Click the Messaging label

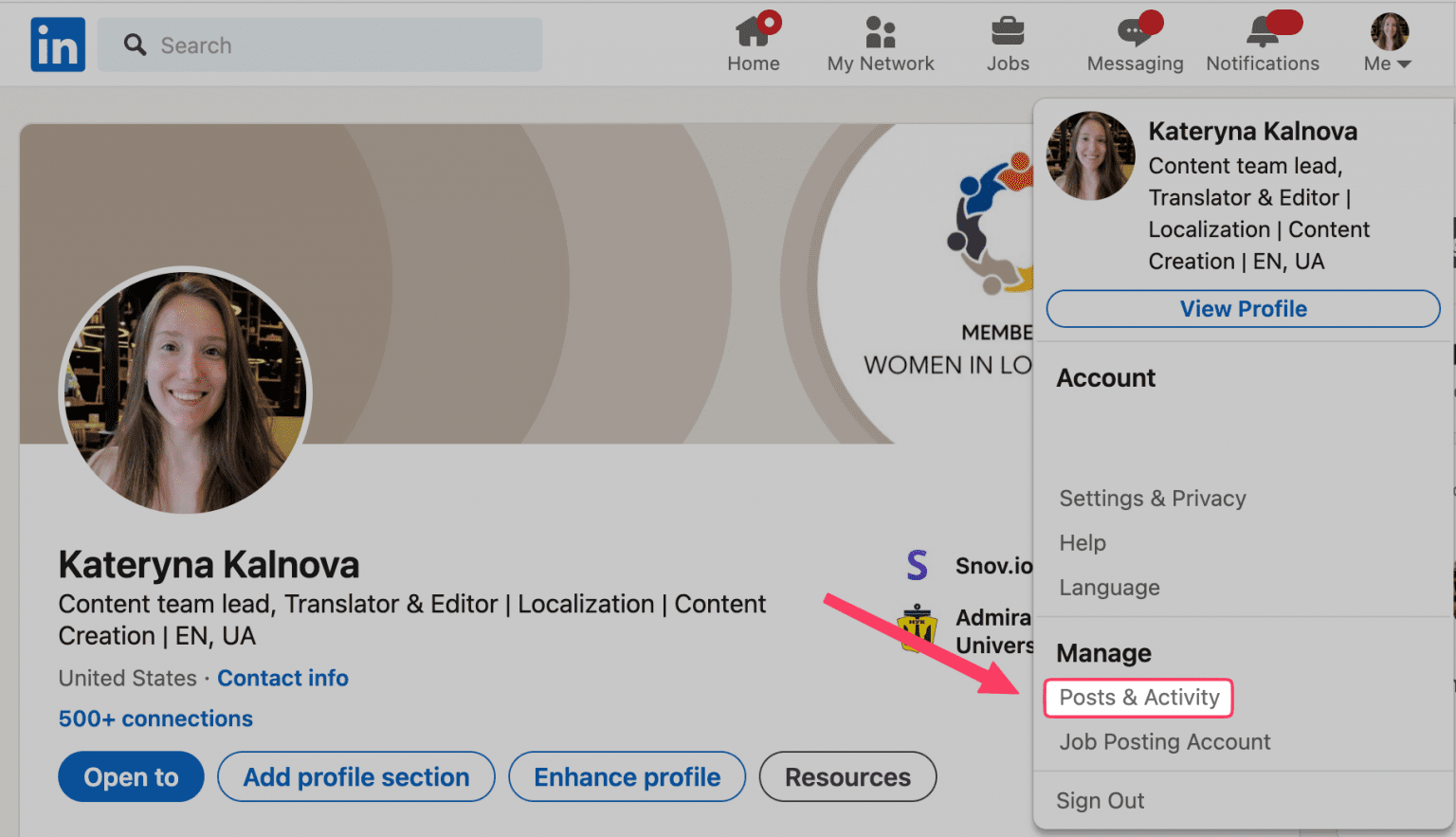(x=1135, y=64)
